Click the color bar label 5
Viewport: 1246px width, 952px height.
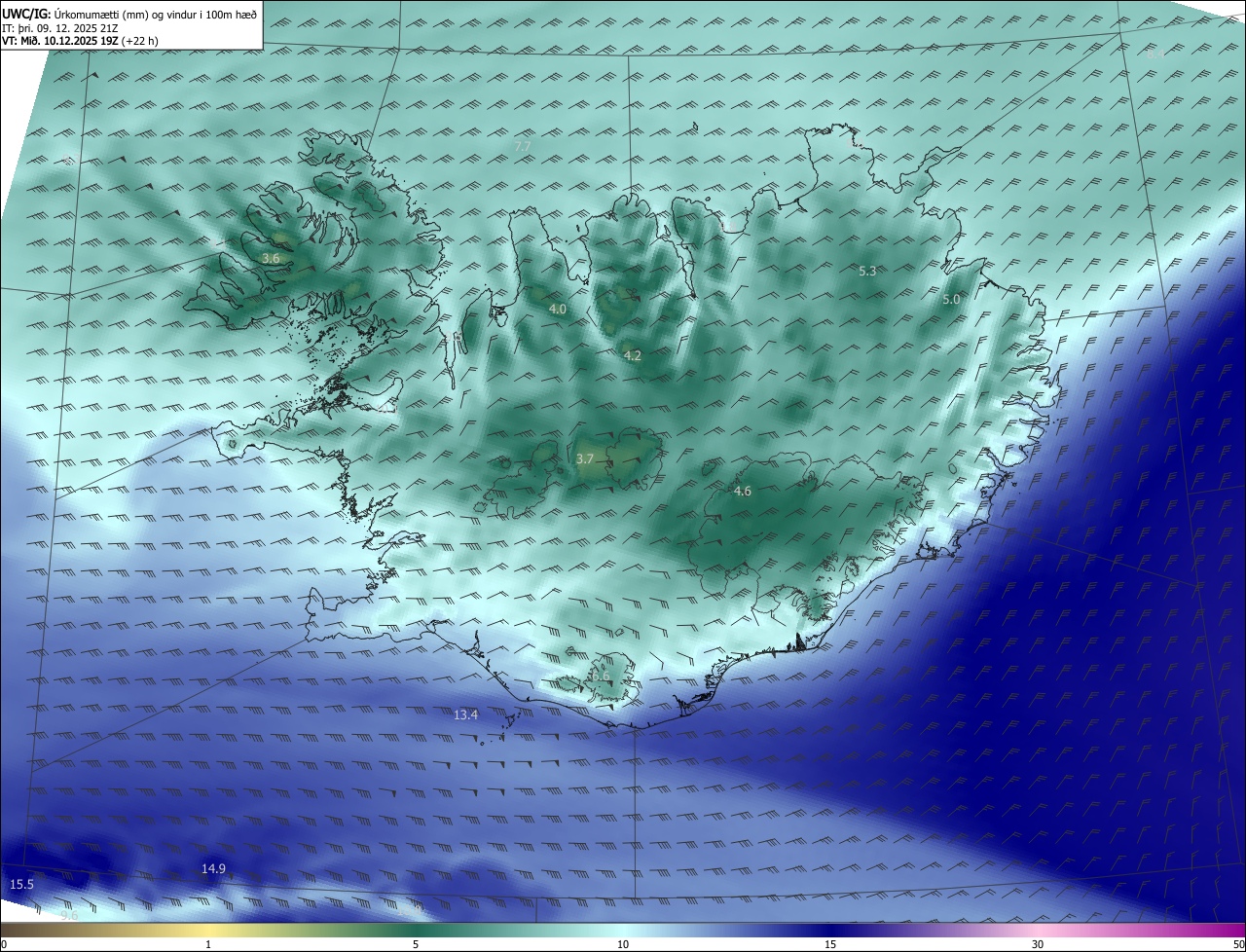416,944
